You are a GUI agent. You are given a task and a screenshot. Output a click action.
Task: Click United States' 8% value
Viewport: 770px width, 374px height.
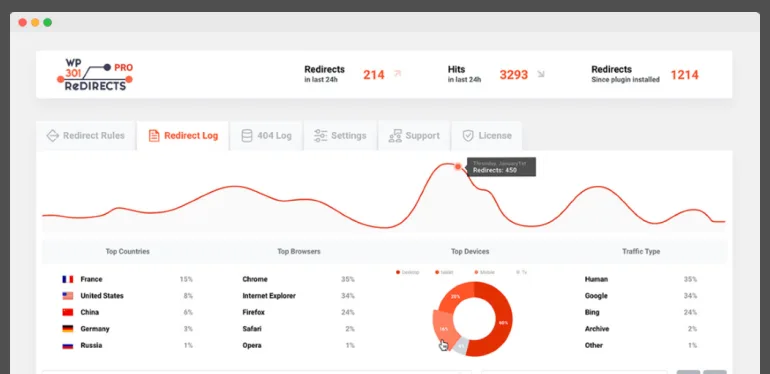(188, 296)
